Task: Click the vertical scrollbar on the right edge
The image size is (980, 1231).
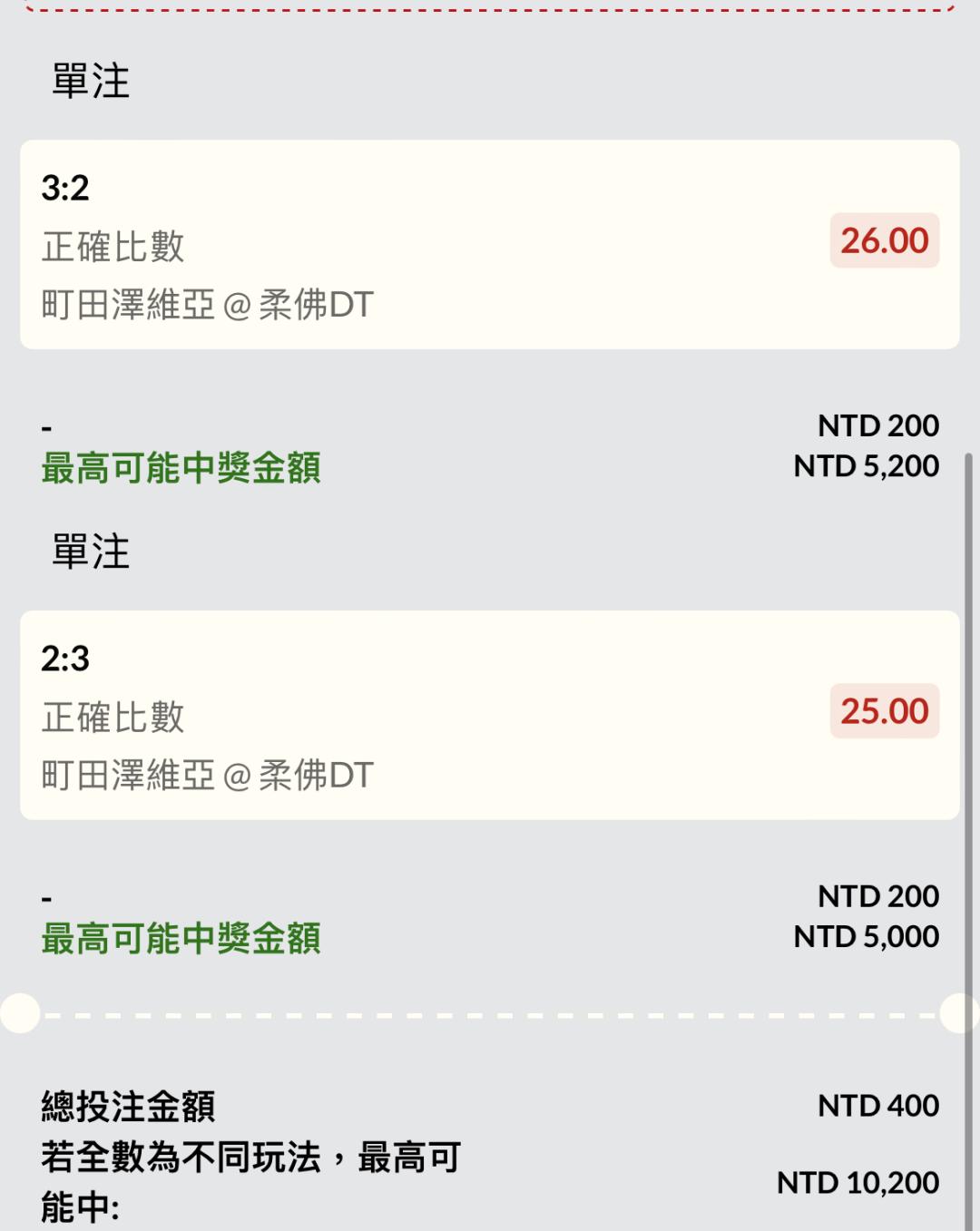Action: (968, 816)
